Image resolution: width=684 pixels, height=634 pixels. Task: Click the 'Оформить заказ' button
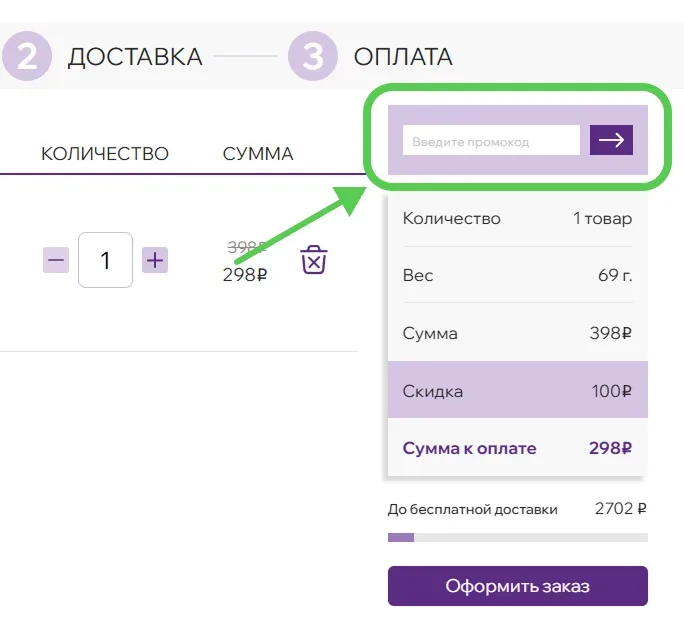(x=518, y=586)
